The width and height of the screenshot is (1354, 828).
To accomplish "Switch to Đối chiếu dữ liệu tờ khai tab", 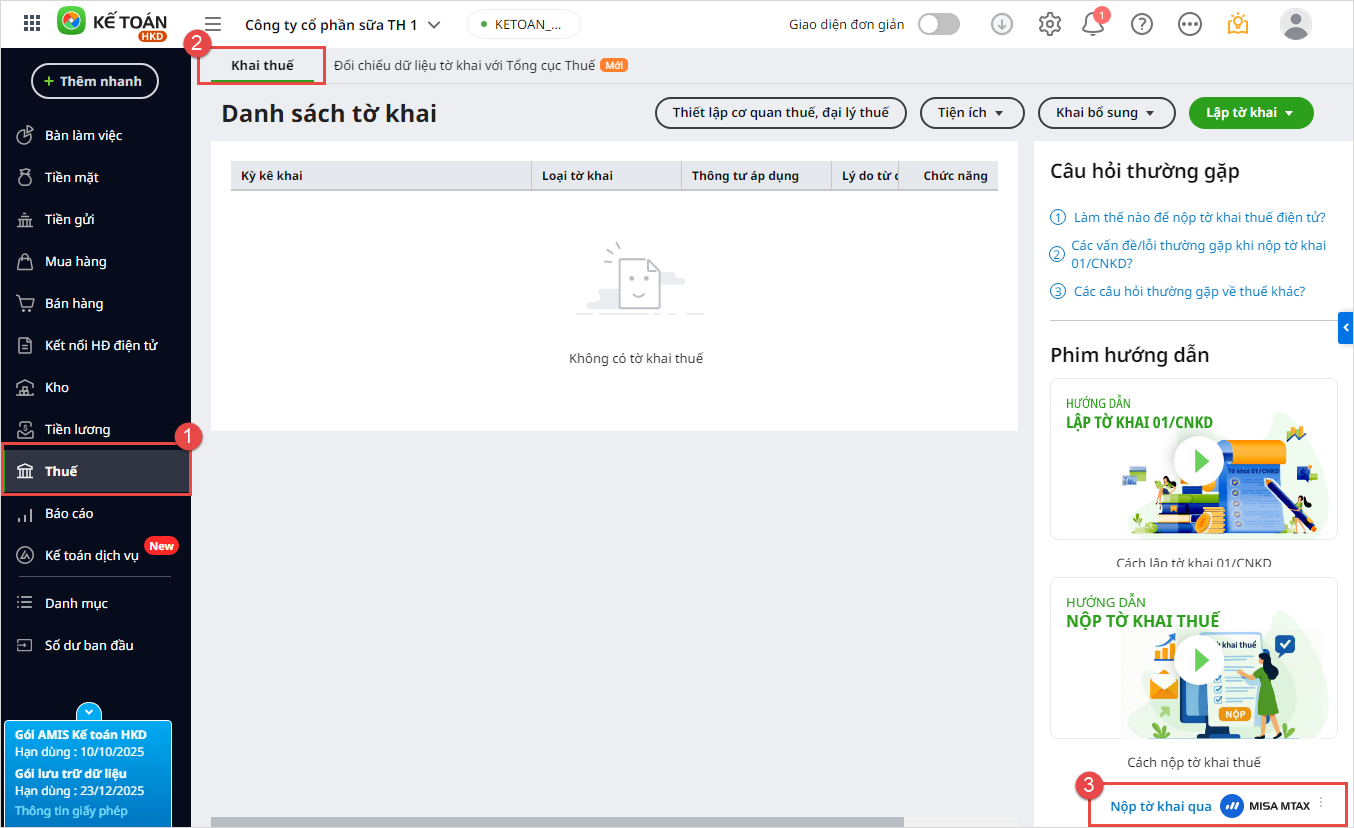I will click(x=464, y=65).
